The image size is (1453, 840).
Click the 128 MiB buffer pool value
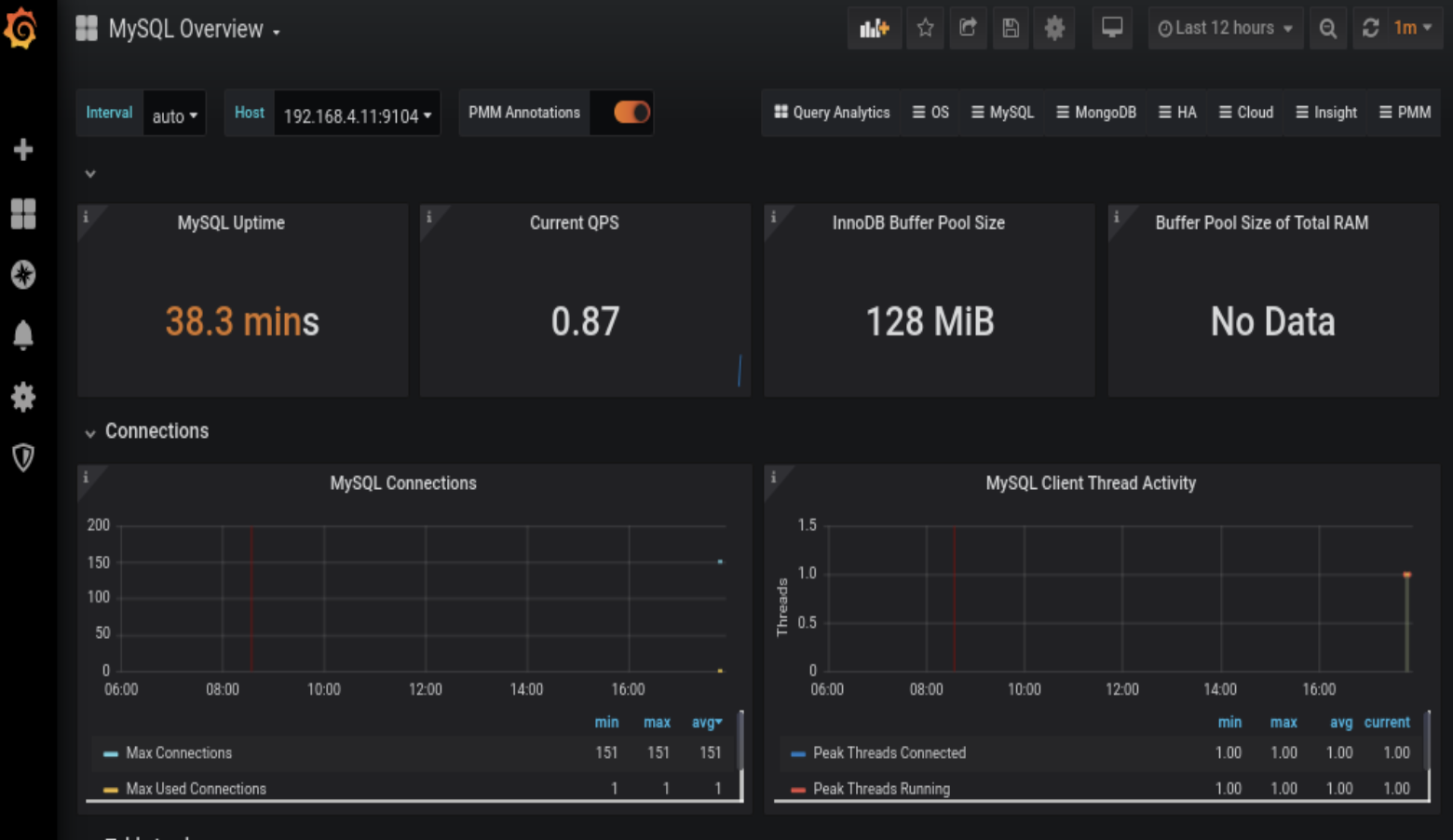[x=930, y=322]
